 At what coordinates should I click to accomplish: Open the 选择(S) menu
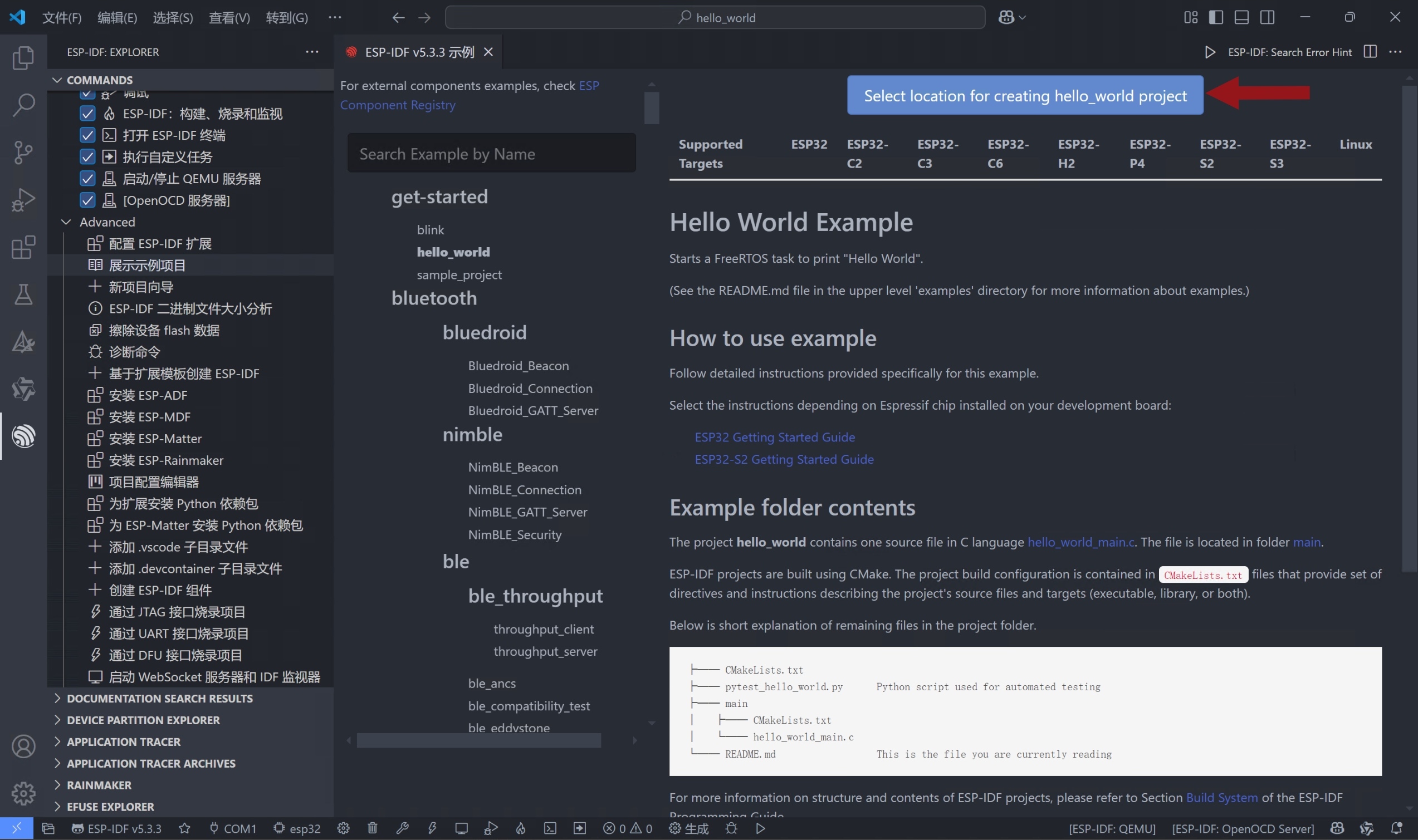tap(173, 18)
